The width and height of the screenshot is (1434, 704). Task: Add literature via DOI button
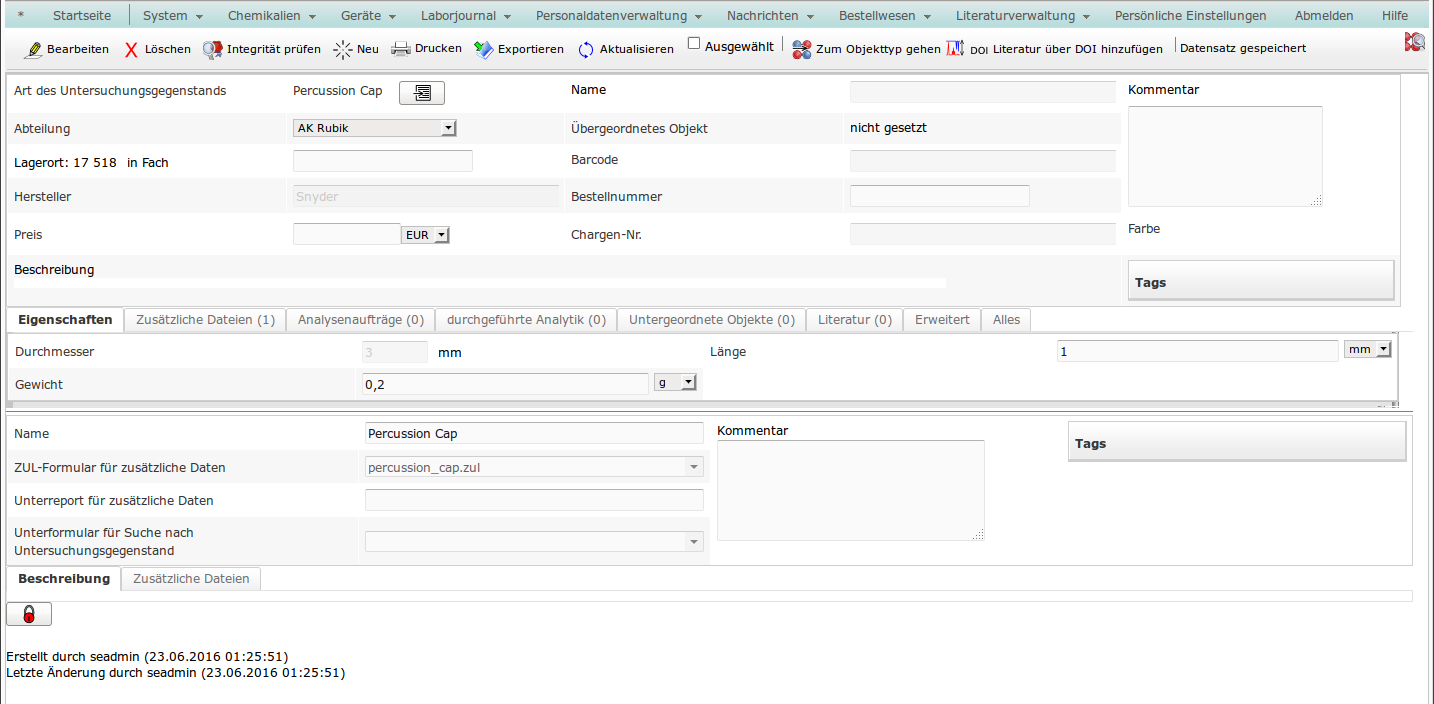point(1054,49)
